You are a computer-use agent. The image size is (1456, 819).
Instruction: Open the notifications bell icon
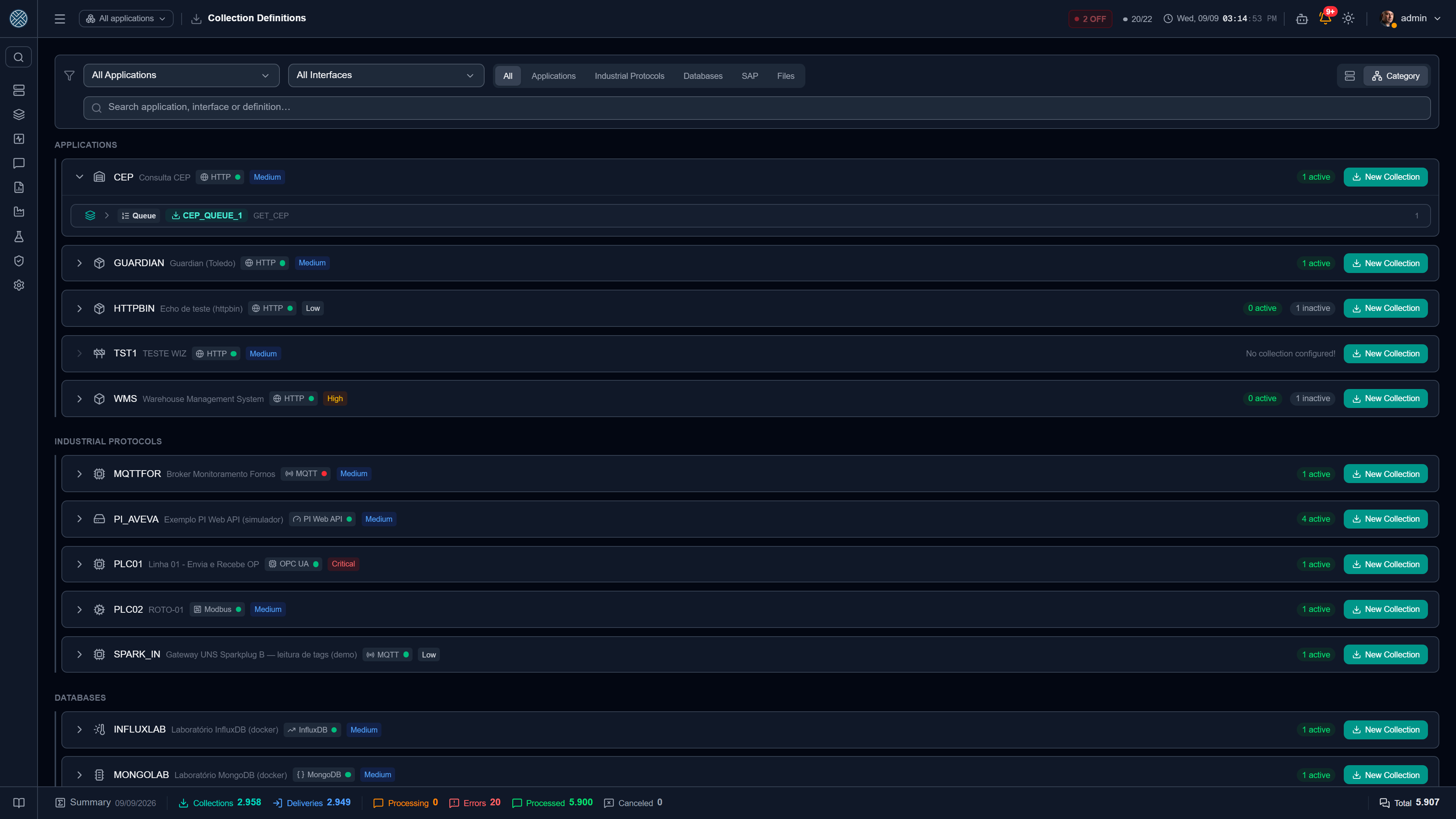tap(1326, 18)
